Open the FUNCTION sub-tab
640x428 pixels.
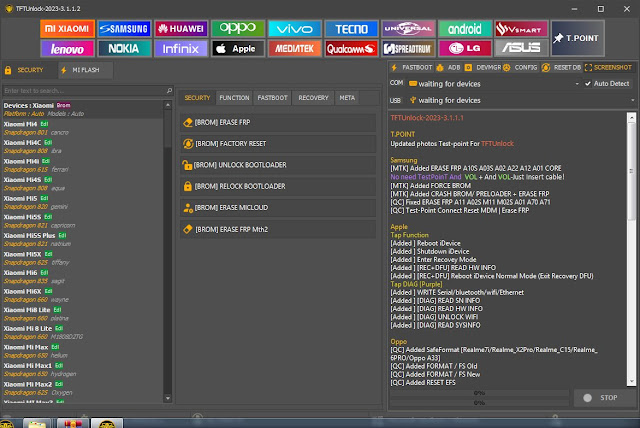click(x=234, y=98)
